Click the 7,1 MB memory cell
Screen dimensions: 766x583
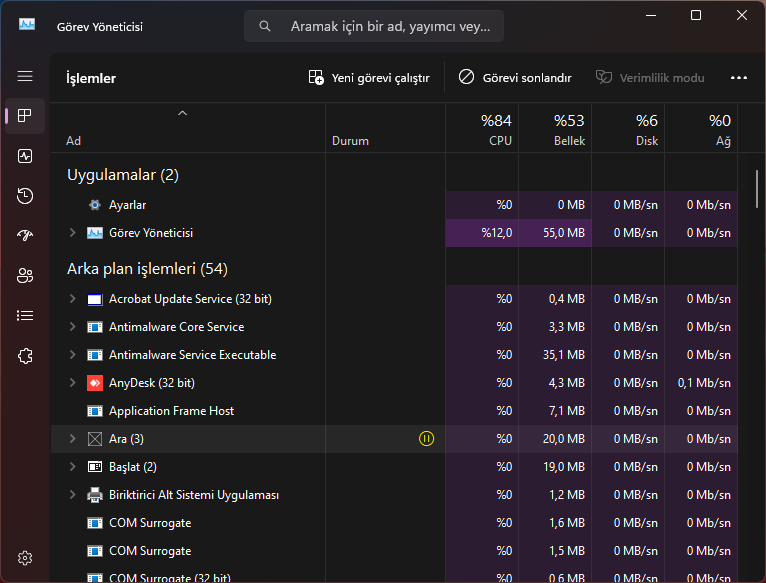pyautogui.click(x=555, y=411)
